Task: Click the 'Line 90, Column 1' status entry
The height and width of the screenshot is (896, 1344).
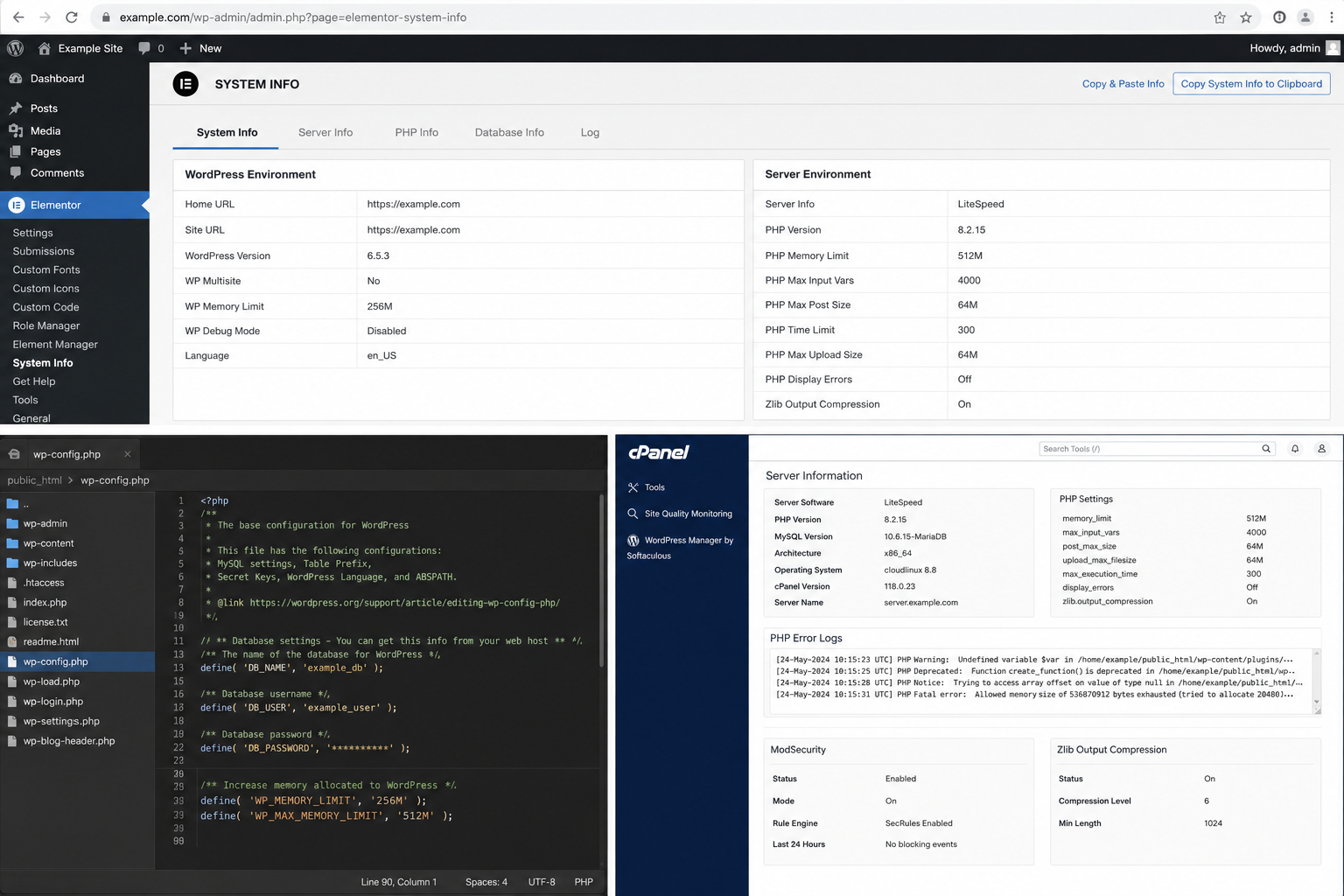Action: point(398,882)
